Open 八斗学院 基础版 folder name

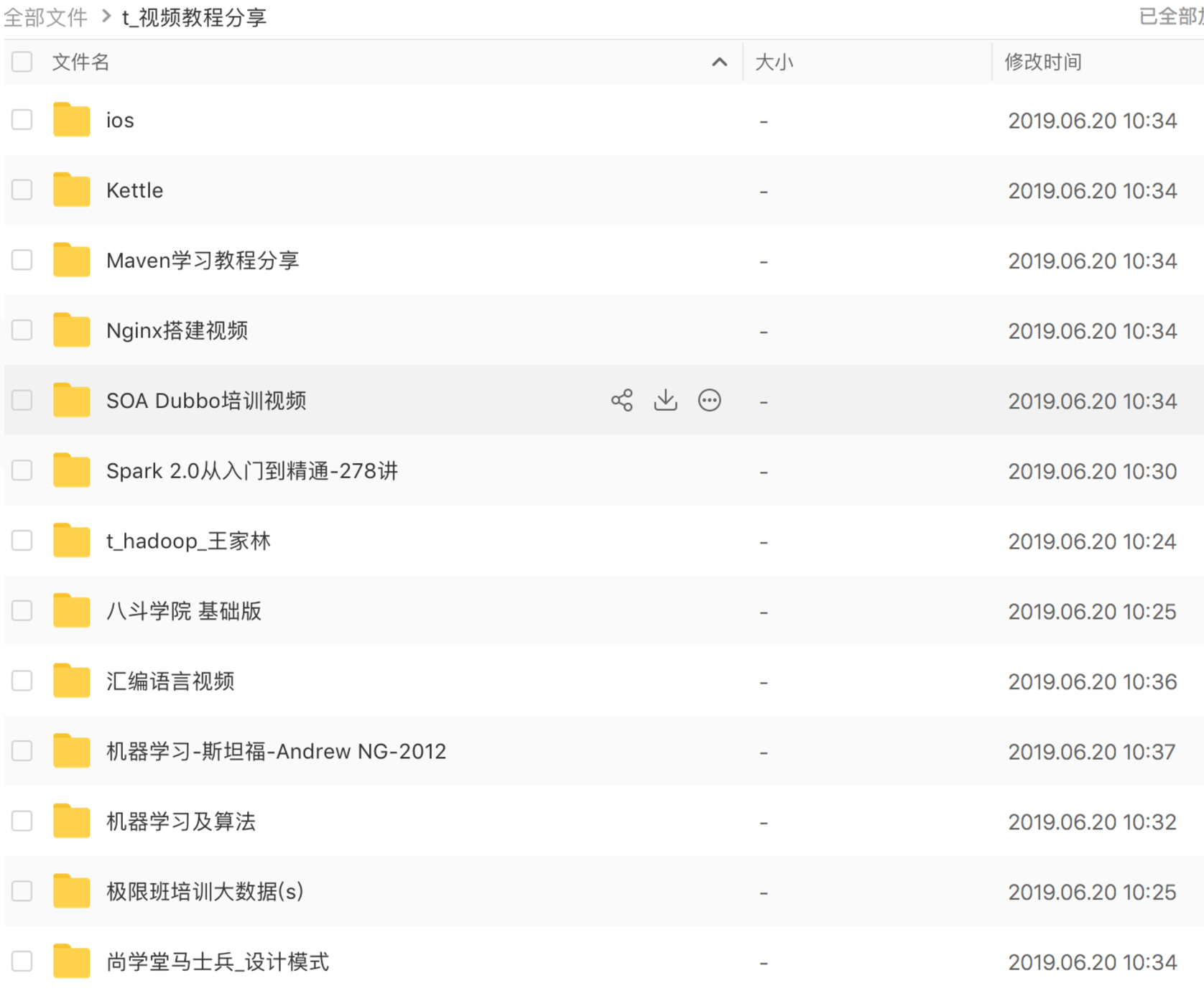184,610
